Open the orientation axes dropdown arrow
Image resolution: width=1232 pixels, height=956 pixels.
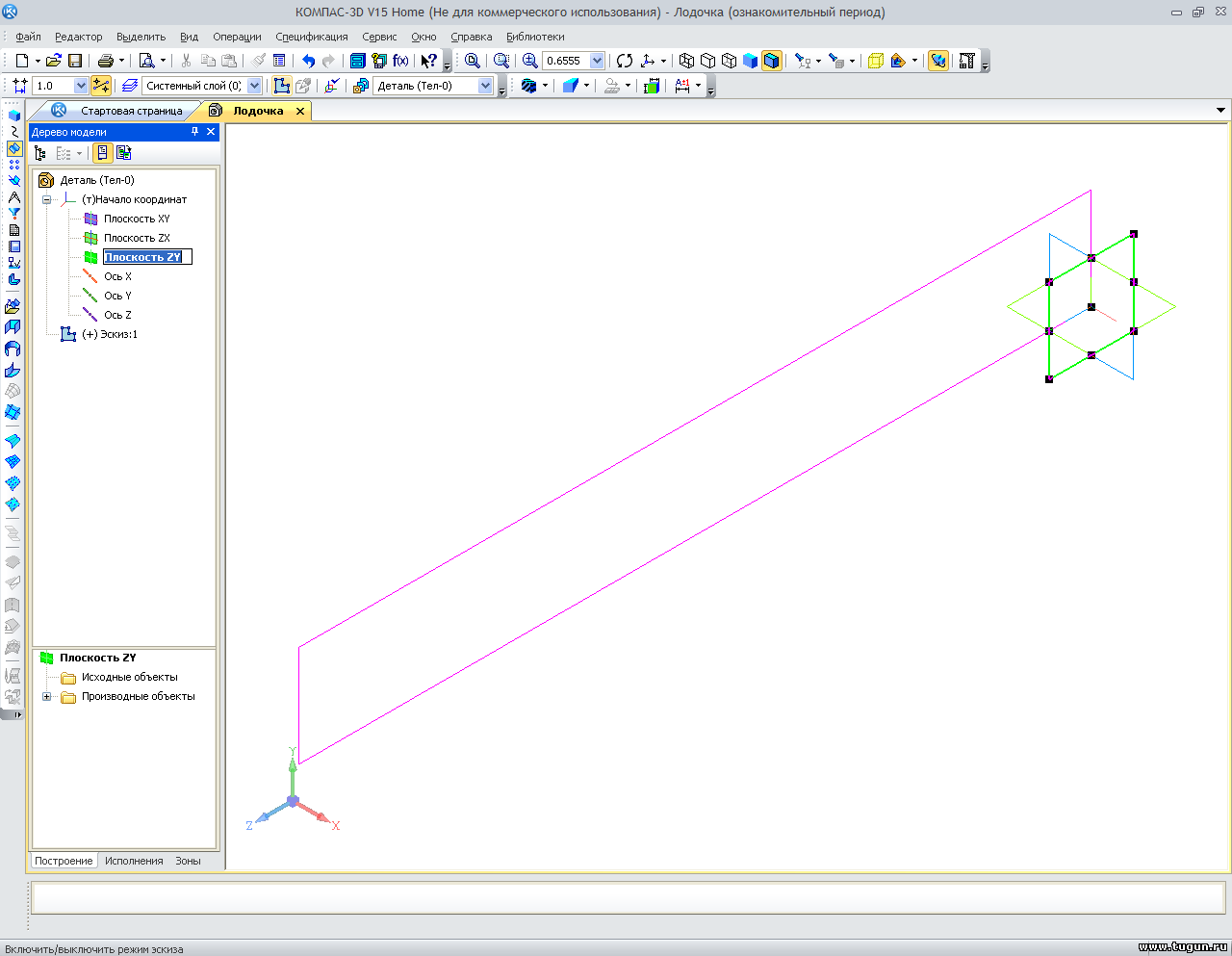(663, 61)
